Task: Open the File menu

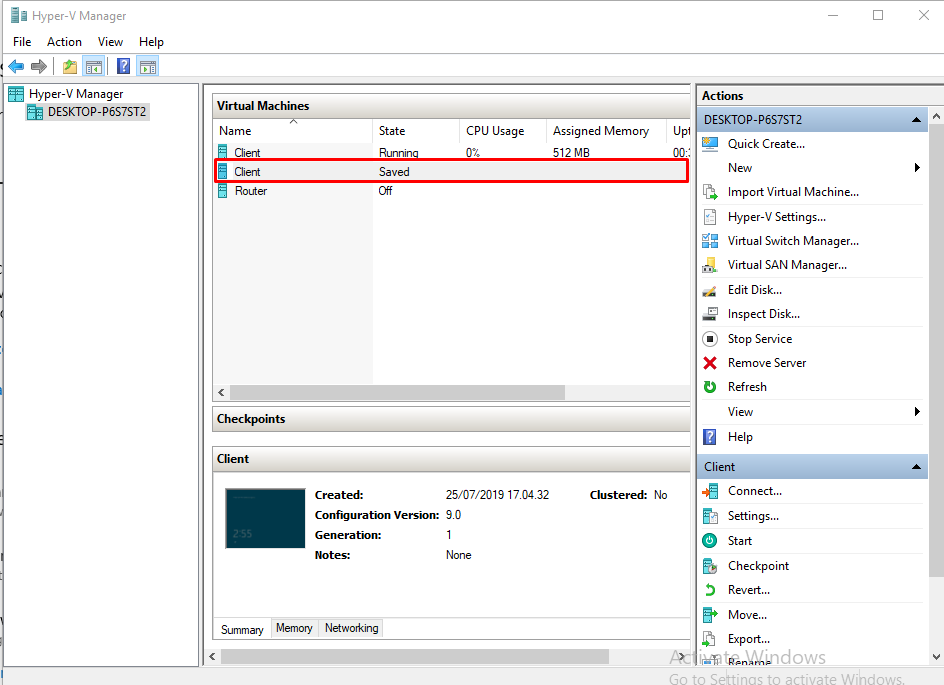Action: click(x=22, y=42)
